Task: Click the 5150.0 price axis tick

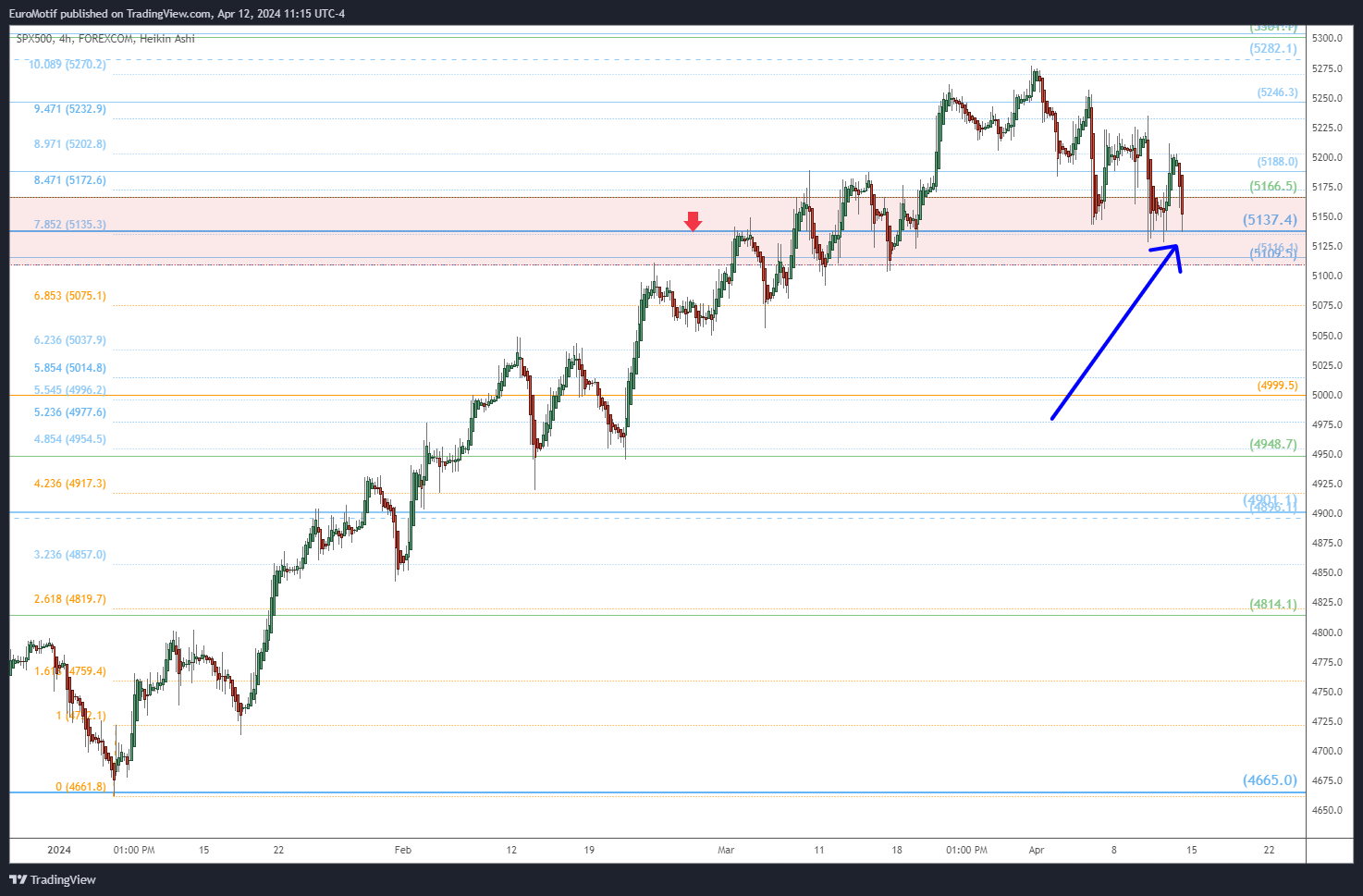Action: pyautogui.click(x=1327, y=216)
